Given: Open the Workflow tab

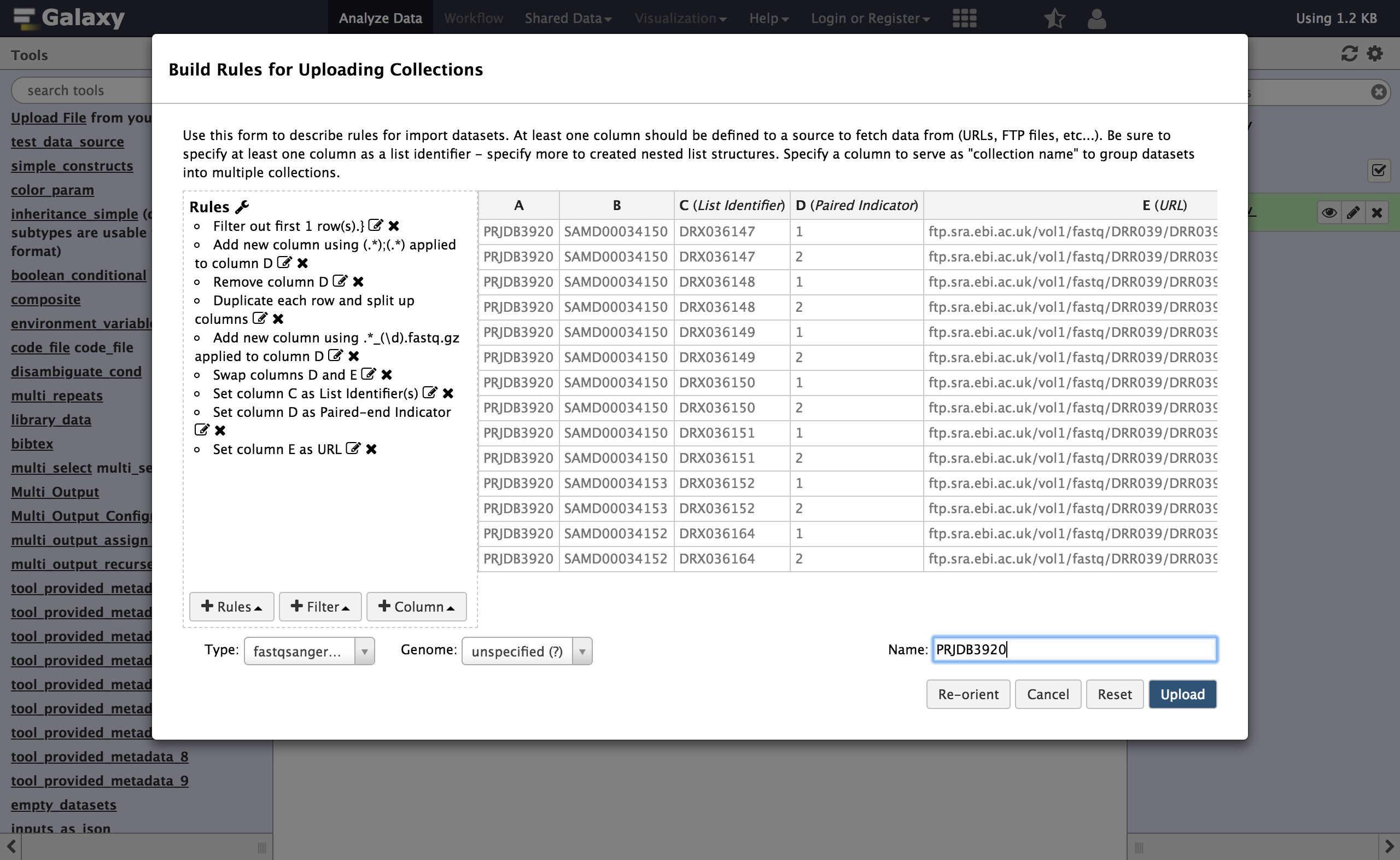Looking at the screenshot, I should coord(473,18).
